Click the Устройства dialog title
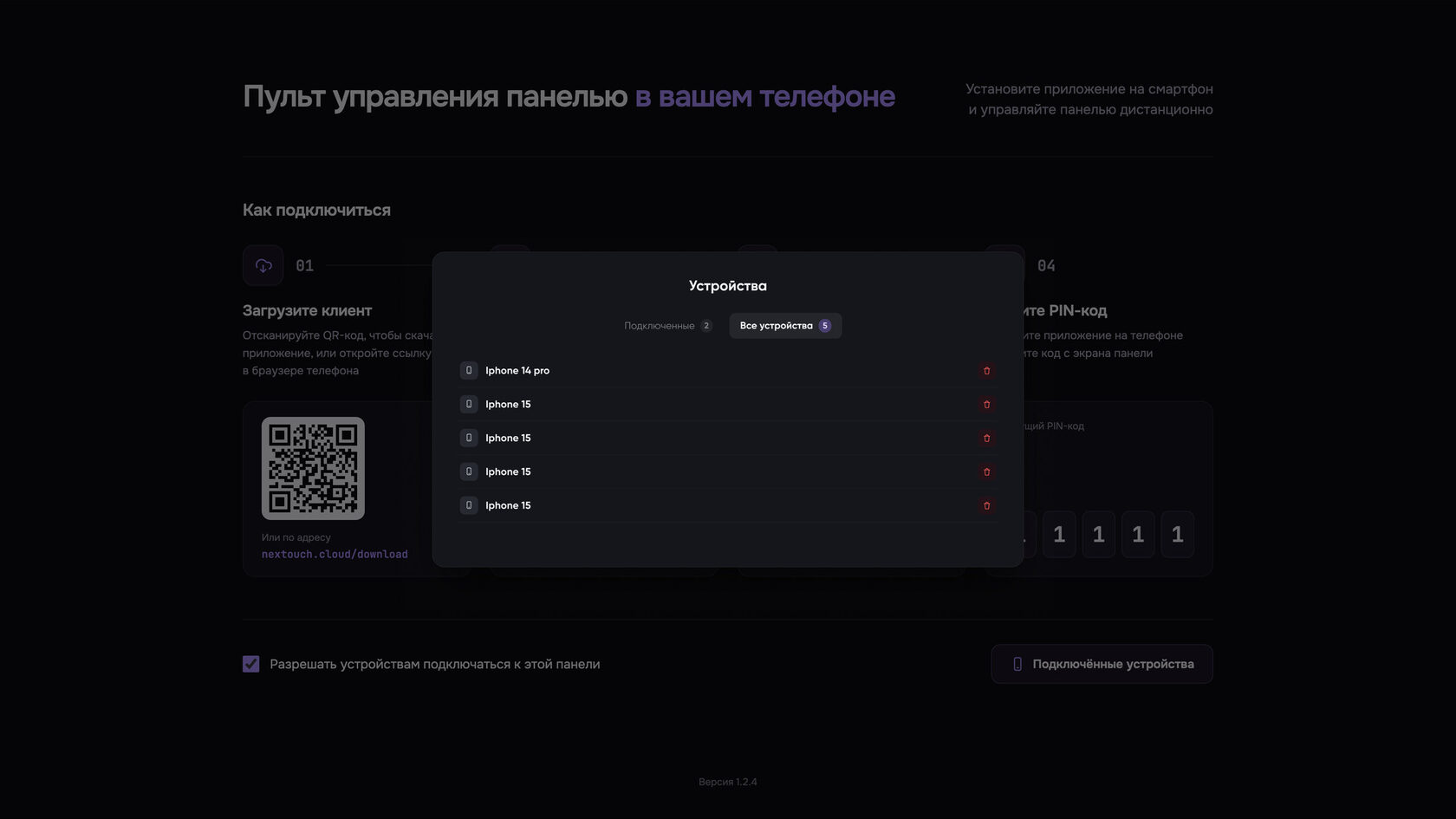 (x=728, y=286)
